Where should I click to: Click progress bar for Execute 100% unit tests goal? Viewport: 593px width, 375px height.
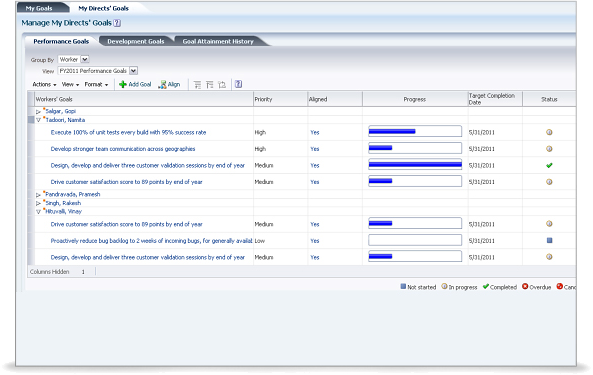click(415, 131)
